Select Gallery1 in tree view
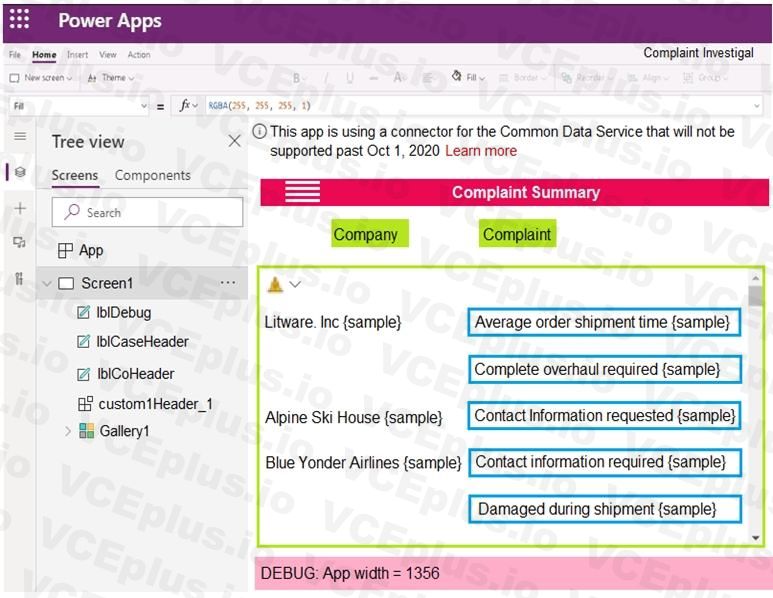This screenshot has height=598, width=773. click(124, 431)
